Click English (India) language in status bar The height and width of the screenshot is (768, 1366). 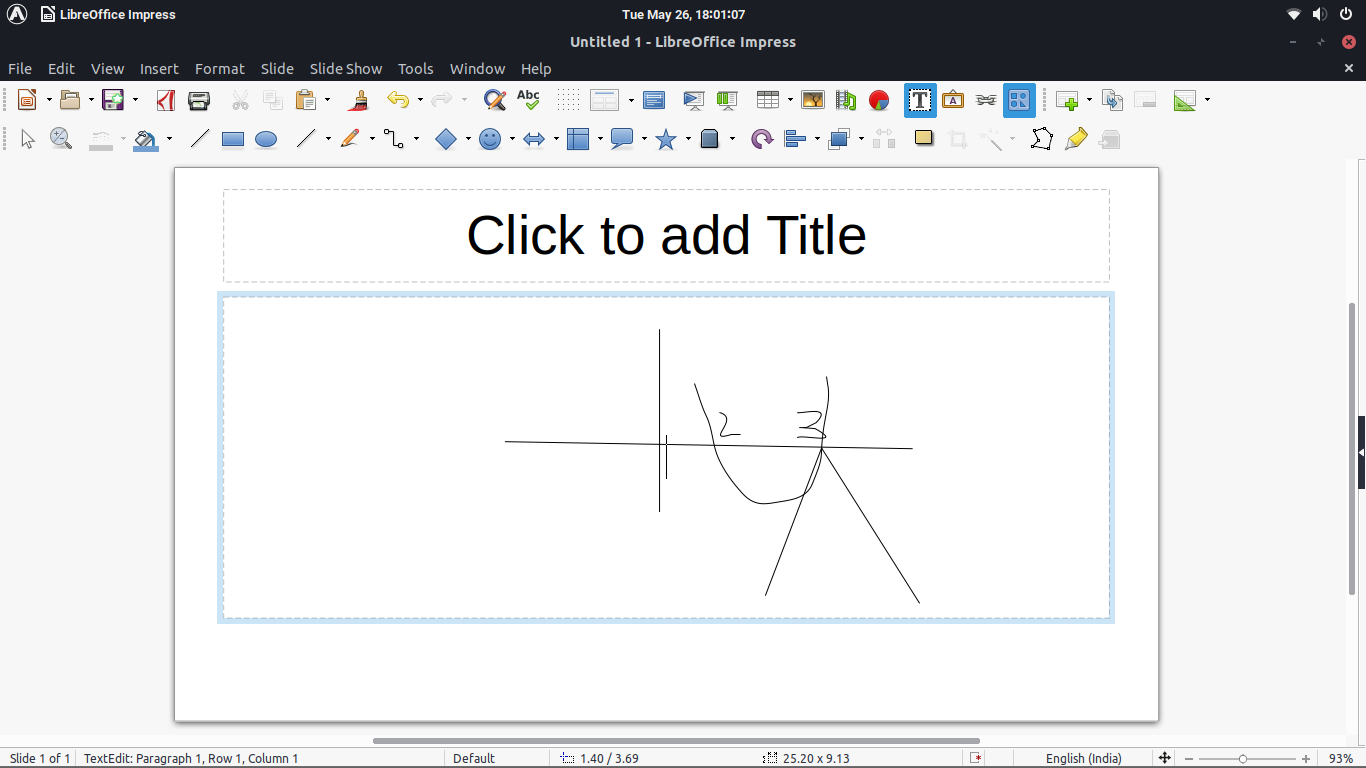[1085, 758]
